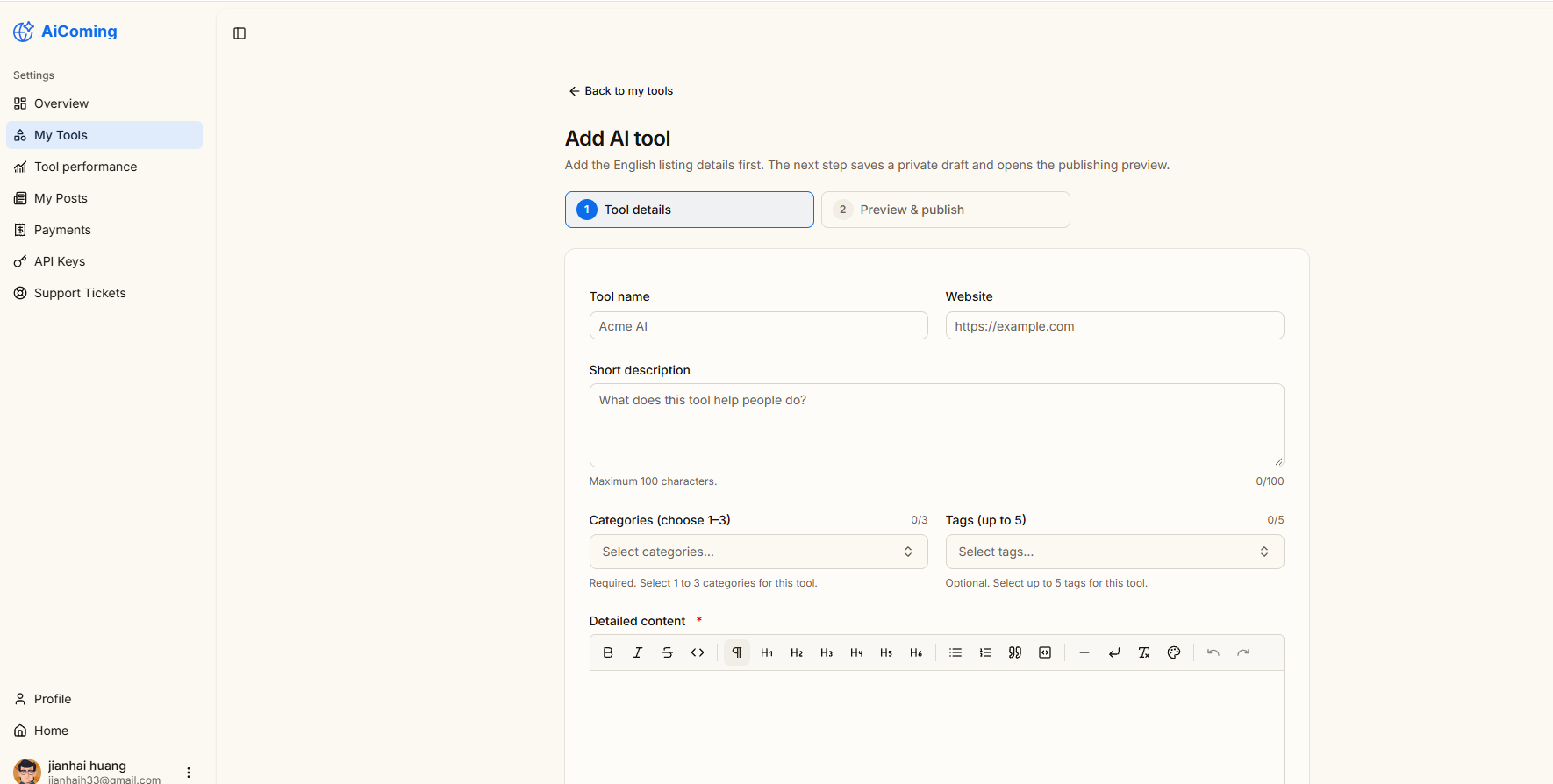Switch to Preview & publish step
Screen dimensions: 1553x784
pyautogui.click(x=945, y=210)
